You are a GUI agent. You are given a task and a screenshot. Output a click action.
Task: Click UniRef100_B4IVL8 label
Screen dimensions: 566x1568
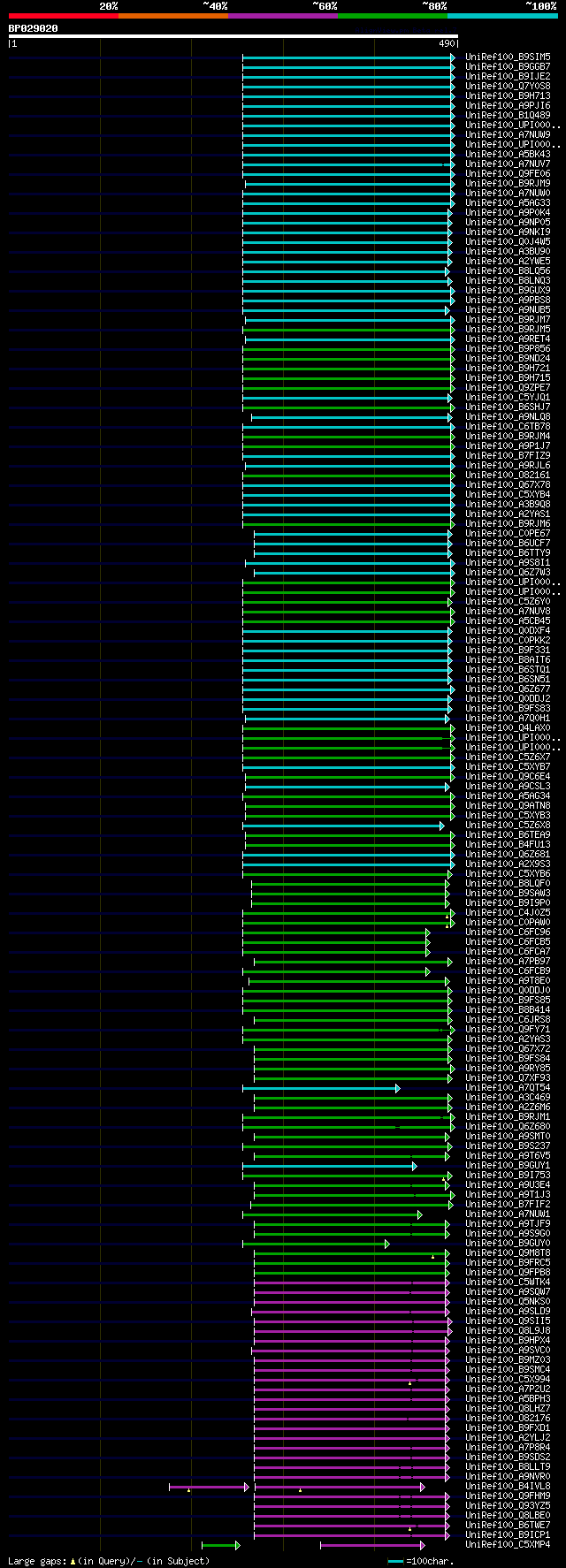point(508,1487)
